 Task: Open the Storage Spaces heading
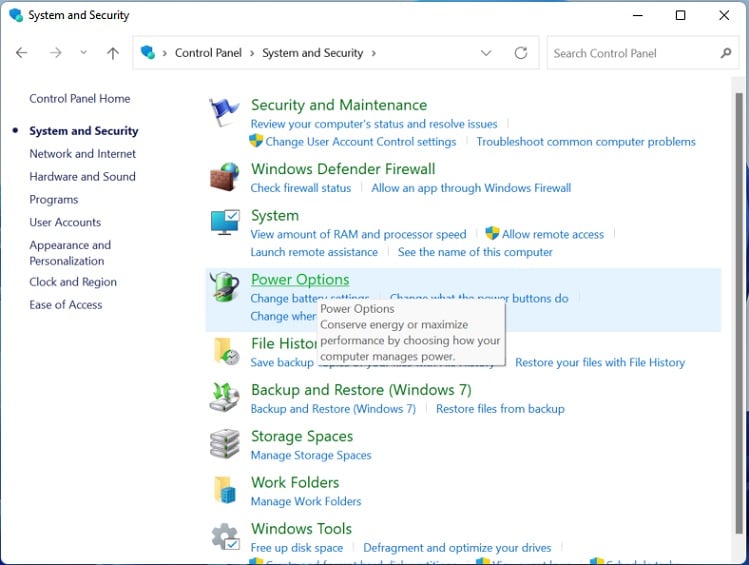302,437
